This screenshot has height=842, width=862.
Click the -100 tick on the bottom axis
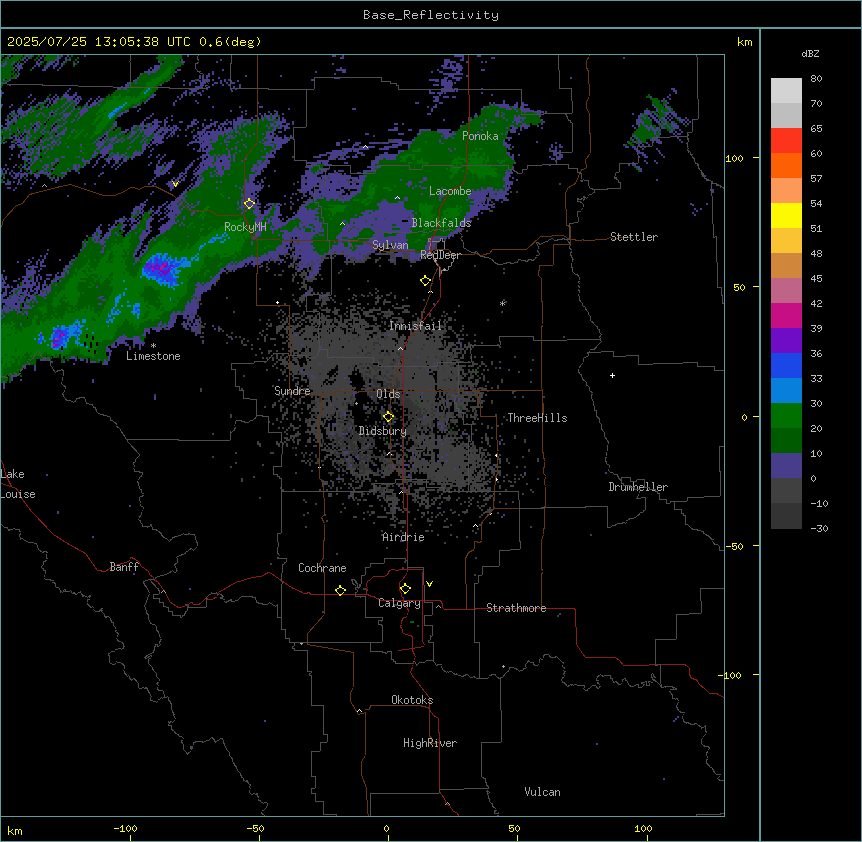(125, 828)
